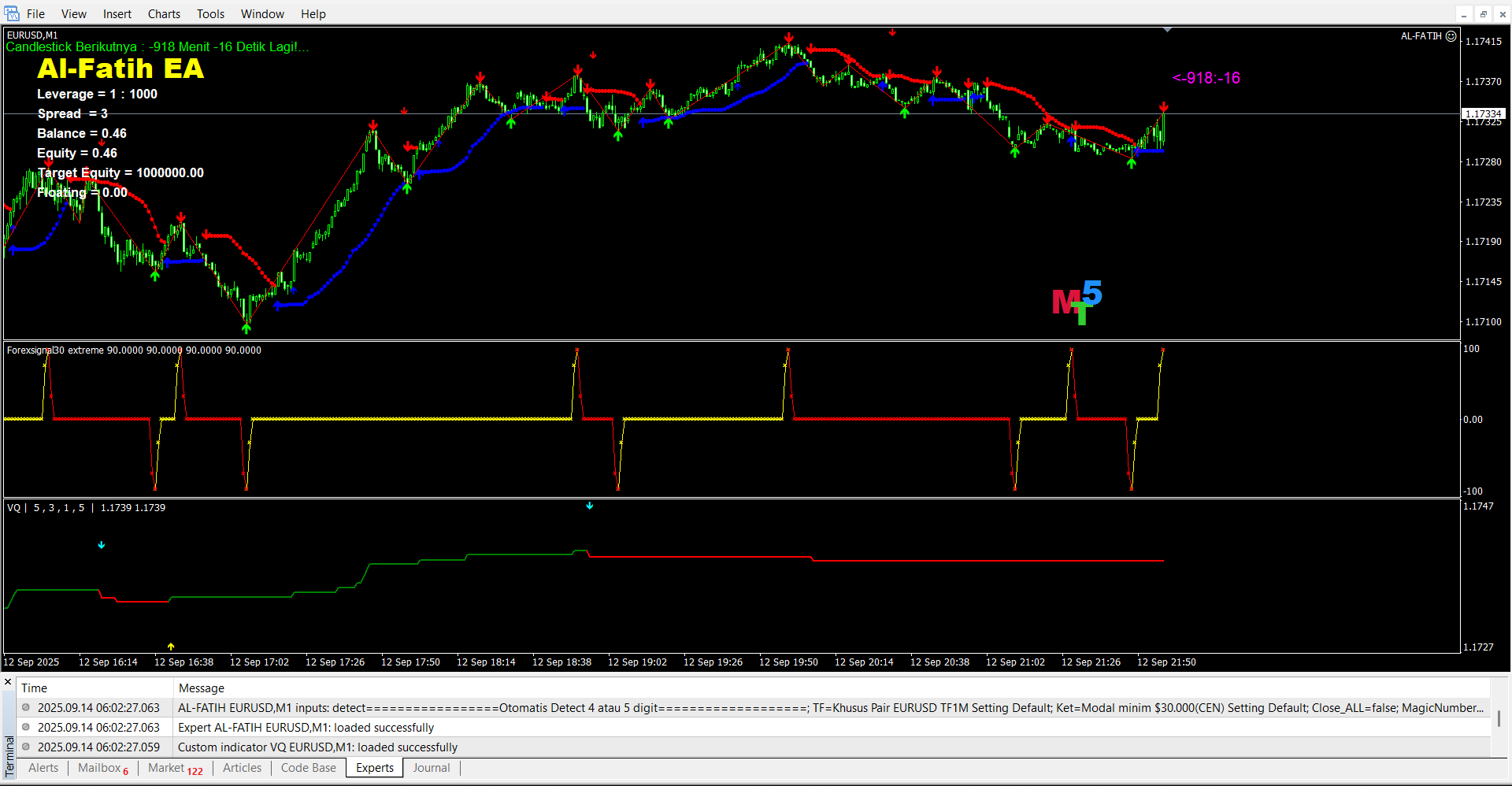Restore down the chart window
1512x786 pixels.
click(x=1483, y=14)
